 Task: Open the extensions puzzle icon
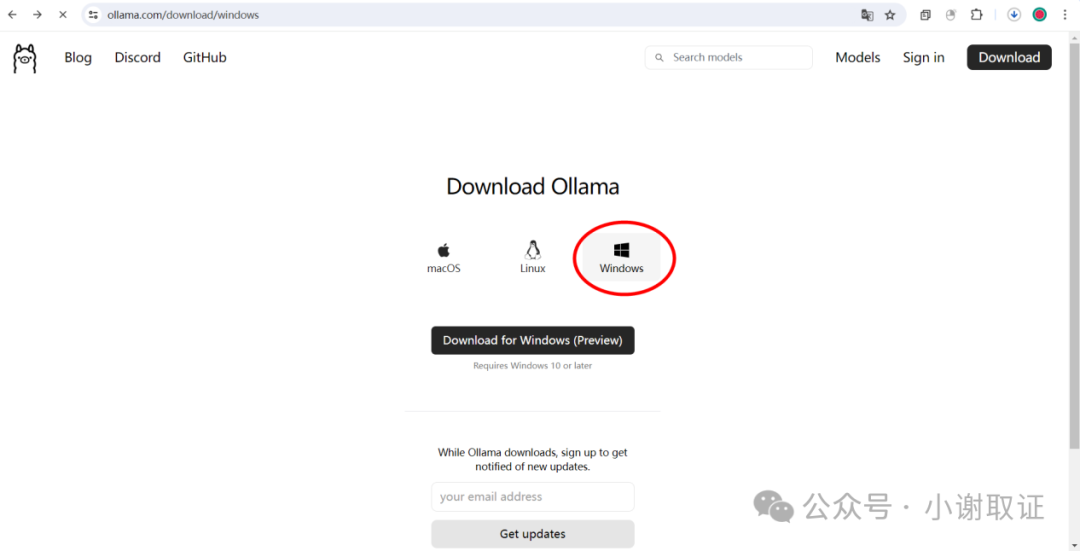976,14
